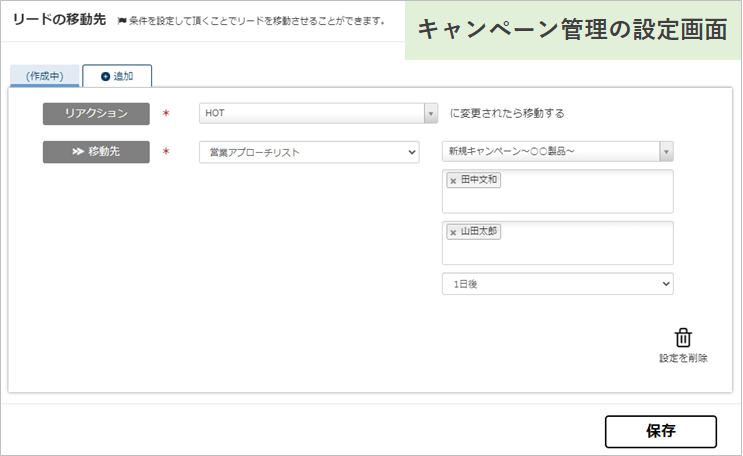Click the リアクション label button

96,114
